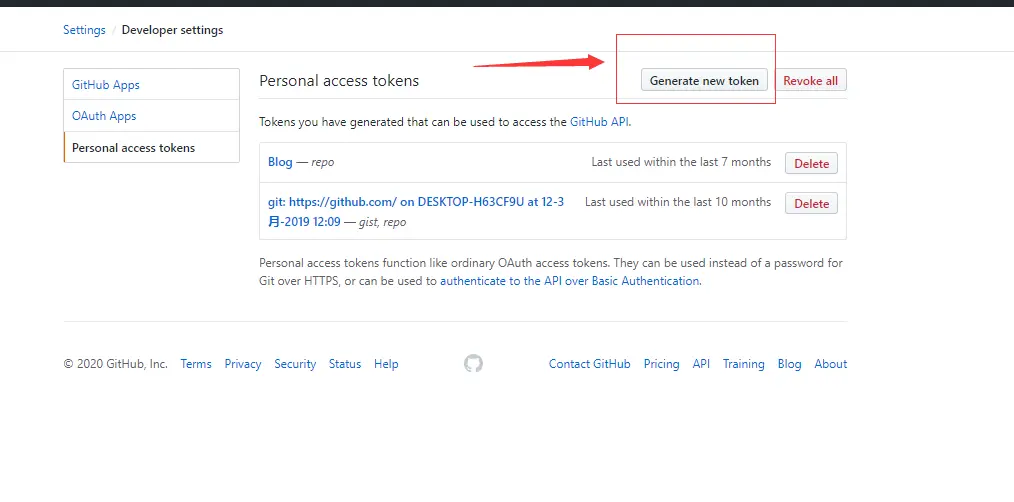This screenshot has height=502, width=1014.
Task: Delete the Blog token
Action: click(812, 164)
